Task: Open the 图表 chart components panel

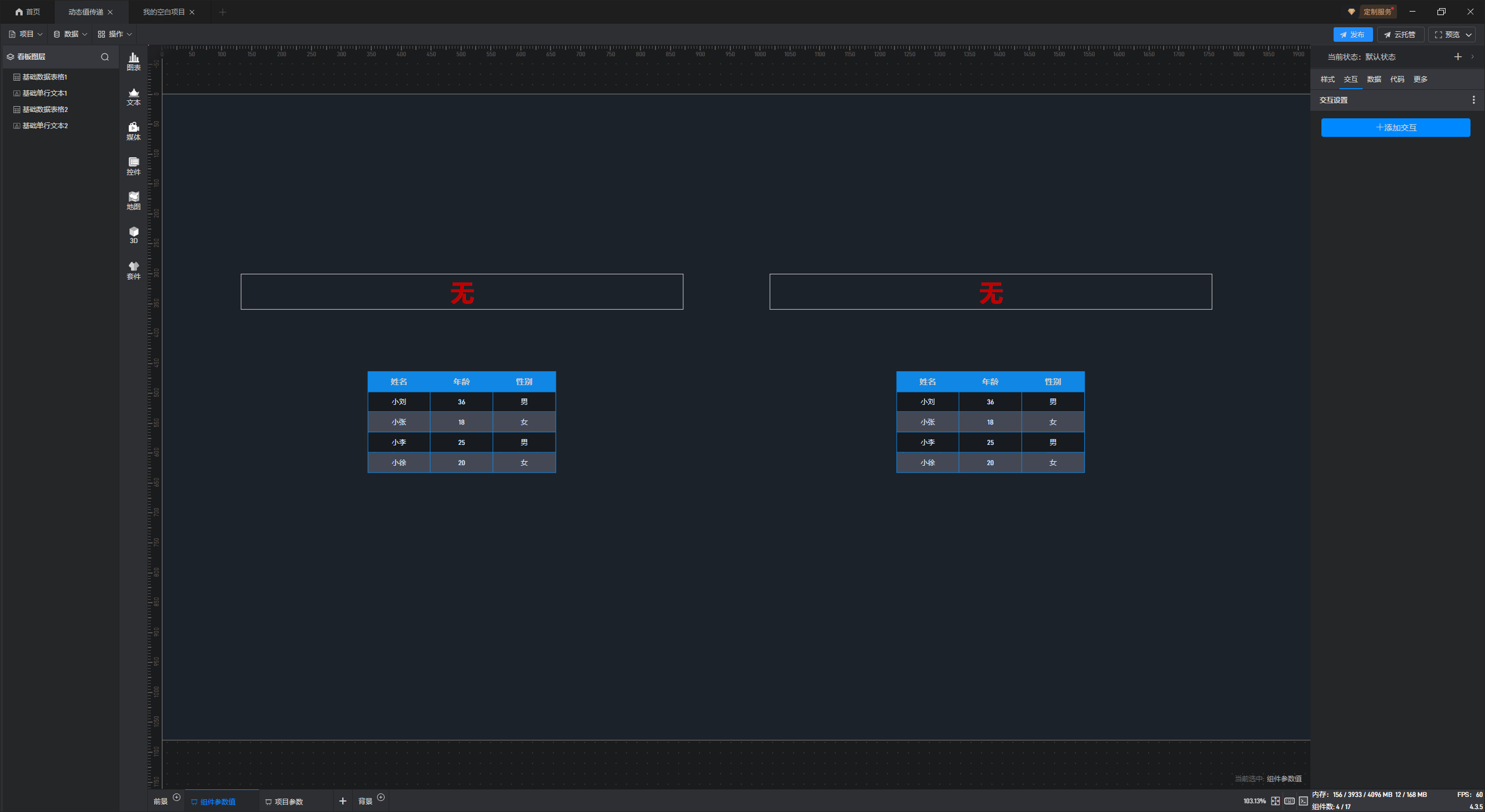Action: pyautogui.click(x=133, y=61)
